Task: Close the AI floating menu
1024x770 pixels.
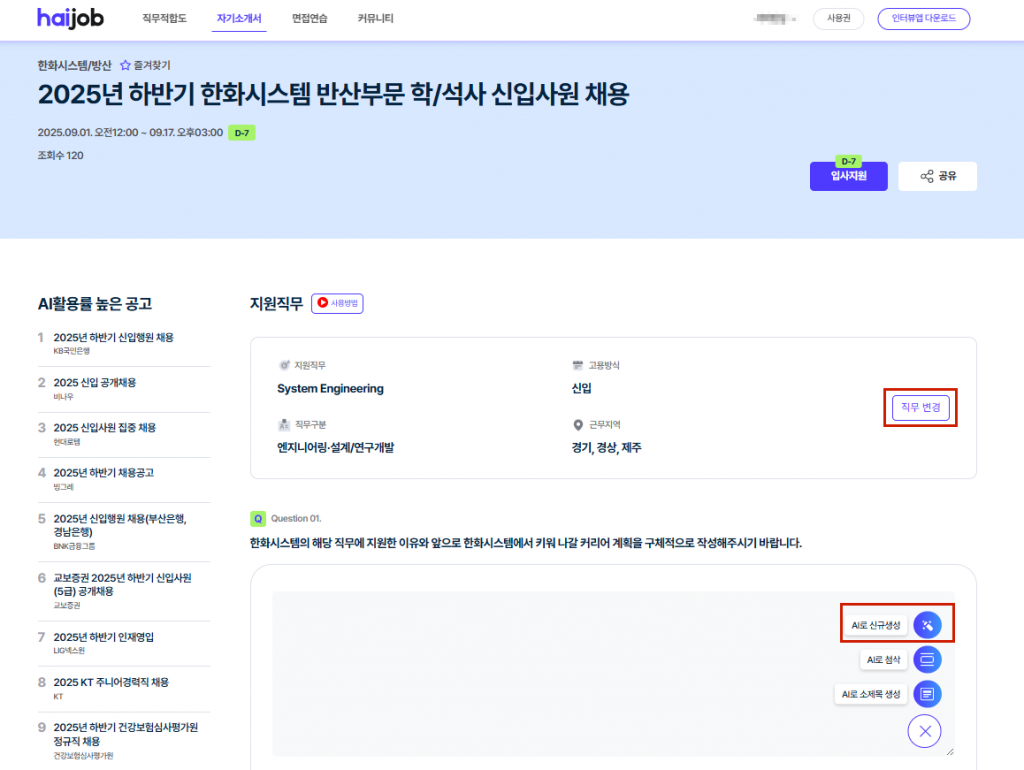Action: [925, 731]
